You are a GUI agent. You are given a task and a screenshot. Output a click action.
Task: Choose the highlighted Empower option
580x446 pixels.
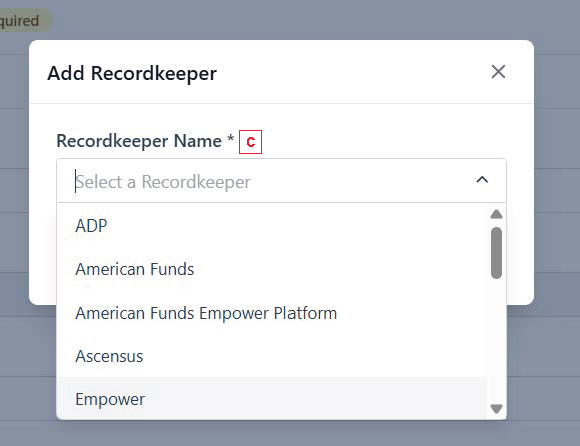pyautogui.click(x=272, y=399)
